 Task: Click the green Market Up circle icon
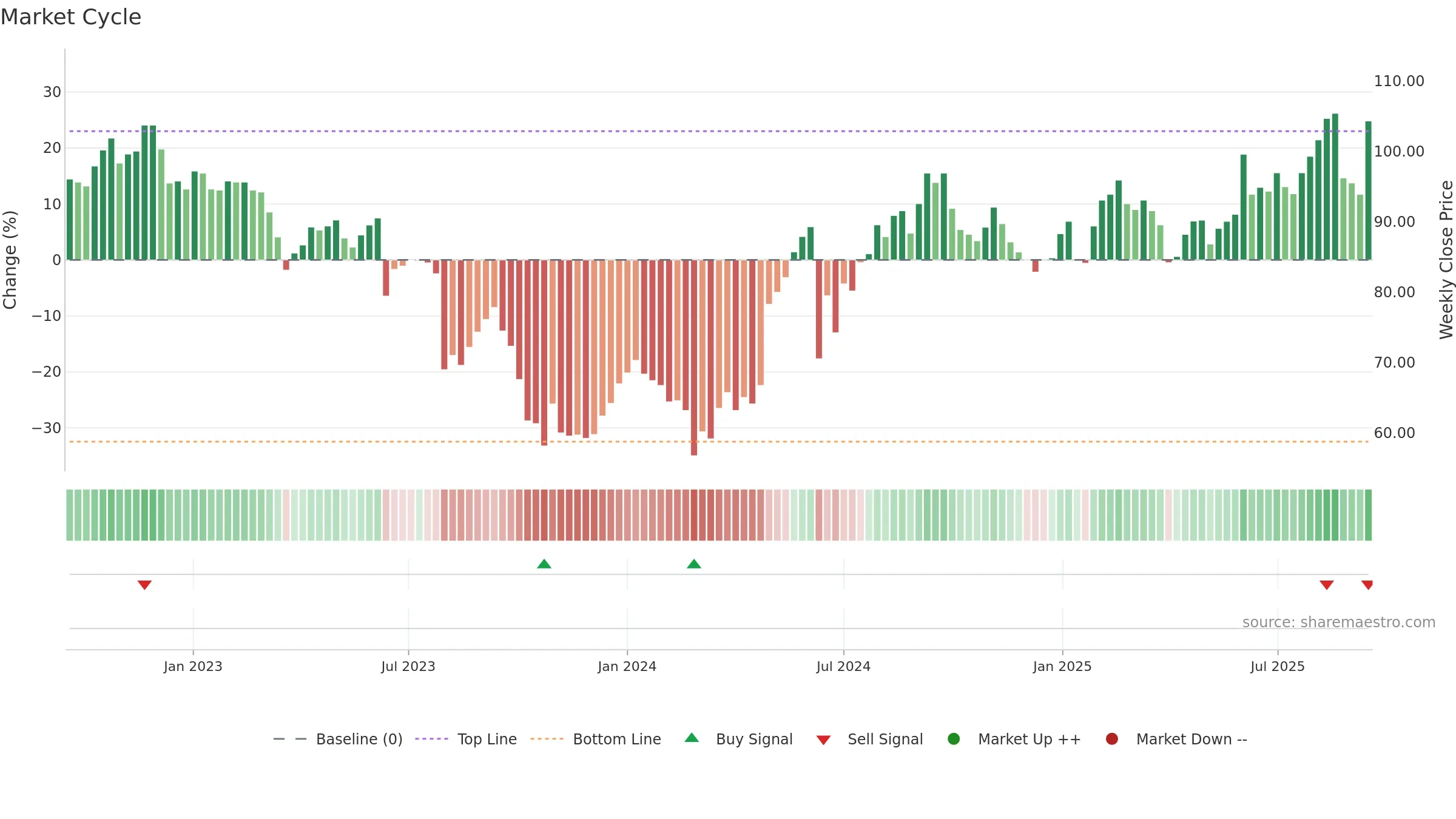tap(954, 739)
